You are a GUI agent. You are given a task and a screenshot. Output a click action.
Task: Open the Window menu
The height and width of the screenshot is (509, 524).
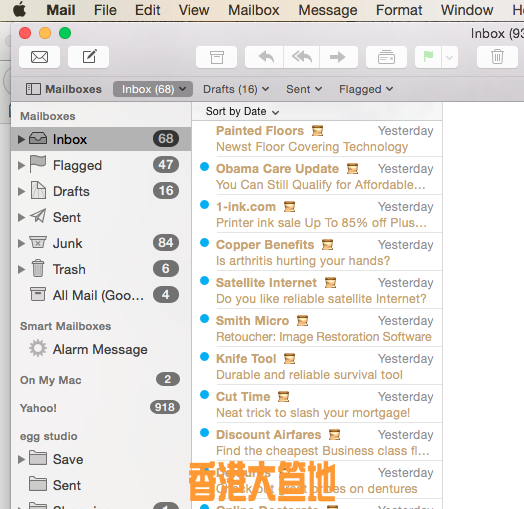point(467,10)
